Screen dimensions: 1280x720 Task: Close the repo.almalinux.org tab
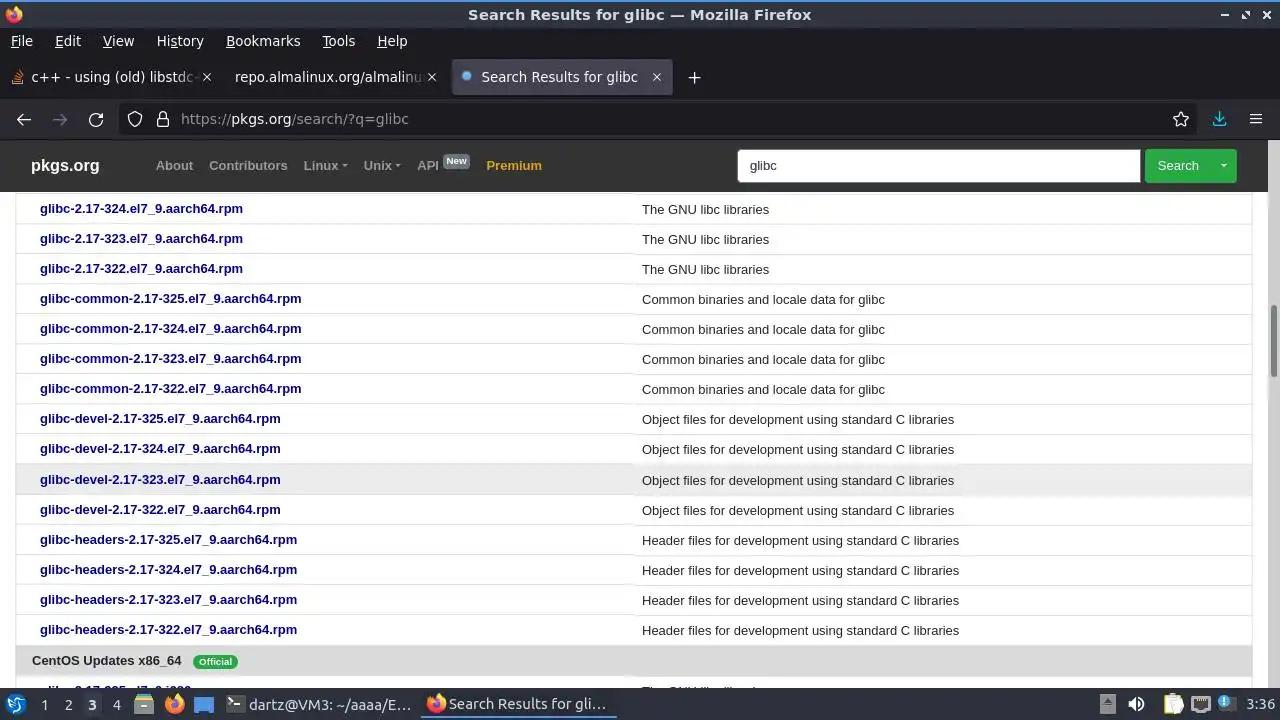[432, 77]
